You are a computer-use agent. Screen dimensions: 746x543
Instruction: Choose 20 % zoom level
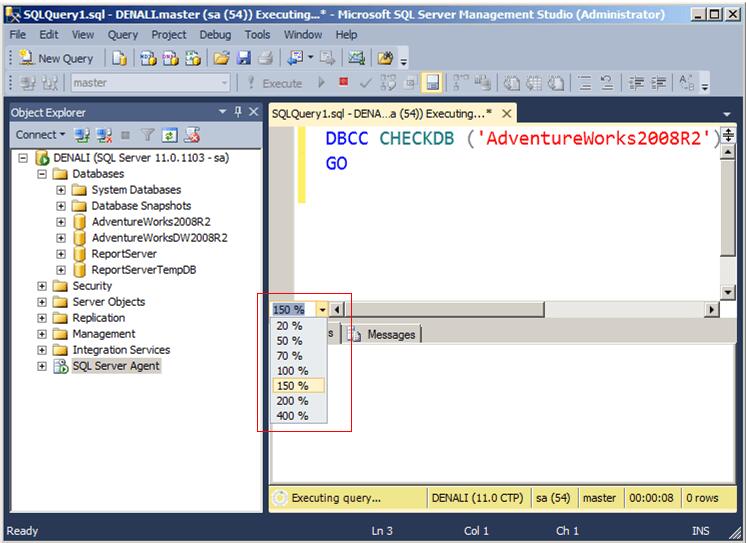(x=299, y=326)
